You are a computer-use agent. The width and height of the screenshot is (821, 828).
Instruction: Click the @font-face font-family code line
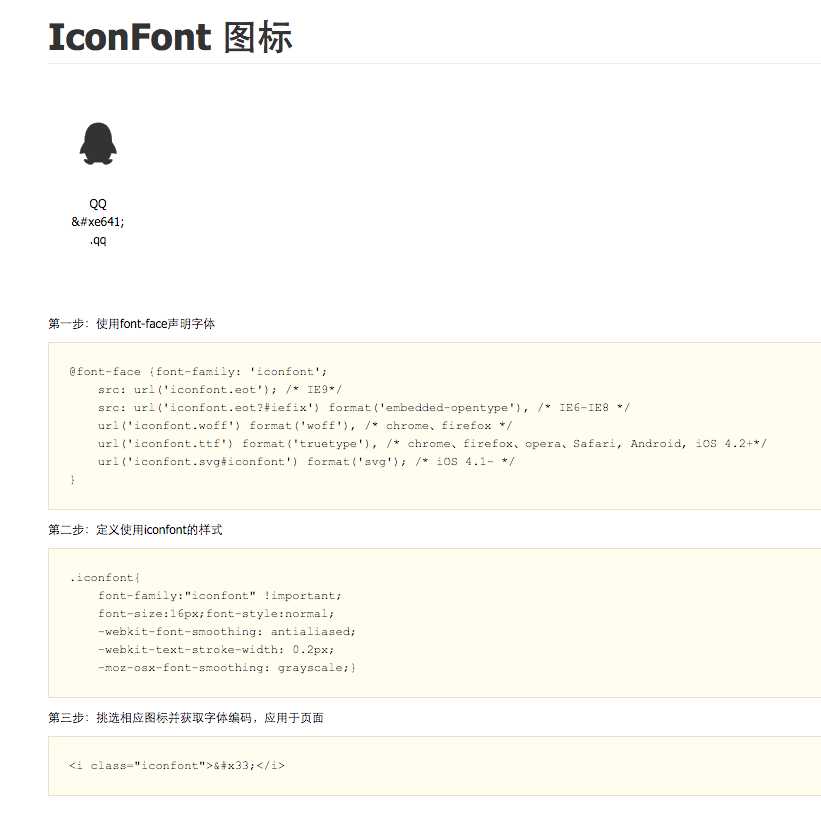(x=198, y=372)
